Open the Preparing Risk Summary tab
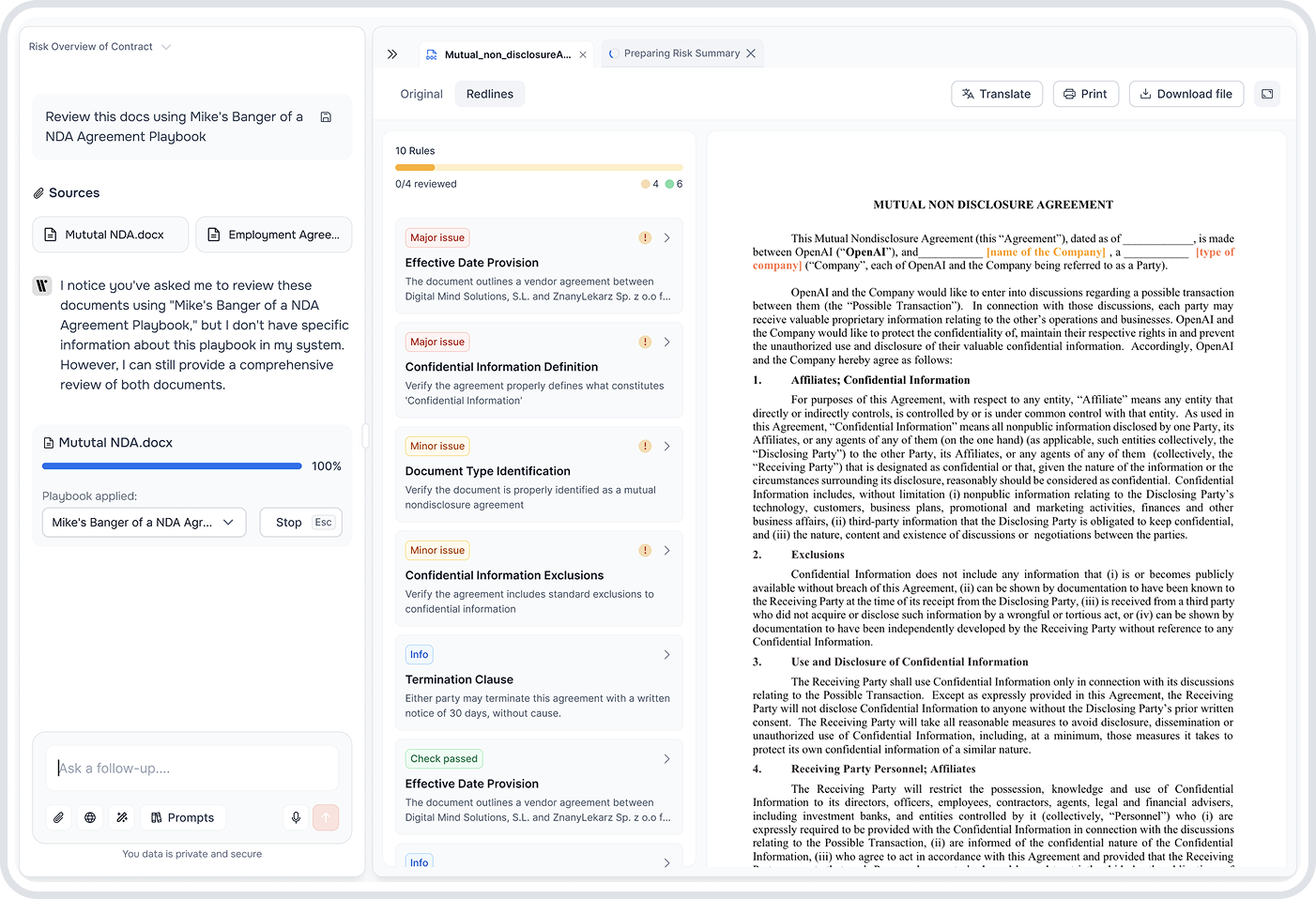Viewport: 1316px width, 899px height. pos(681,53)
